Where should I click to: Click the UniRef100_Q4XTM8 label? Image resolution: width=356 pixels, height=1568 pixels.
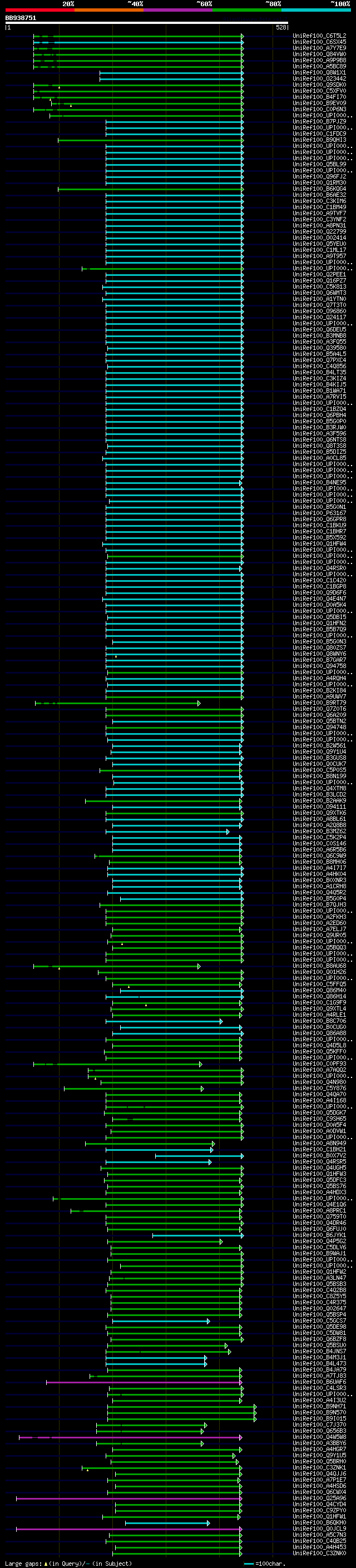pos(319,788)
